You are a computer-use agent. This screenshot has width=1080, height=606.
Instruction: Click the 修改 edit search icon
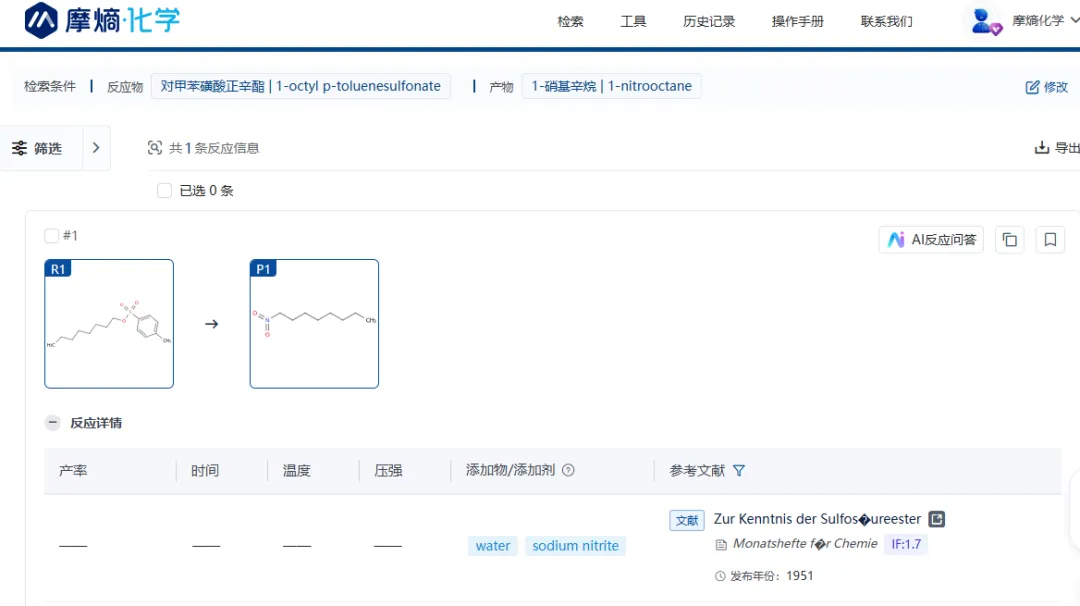click(x=1033, y=87)
